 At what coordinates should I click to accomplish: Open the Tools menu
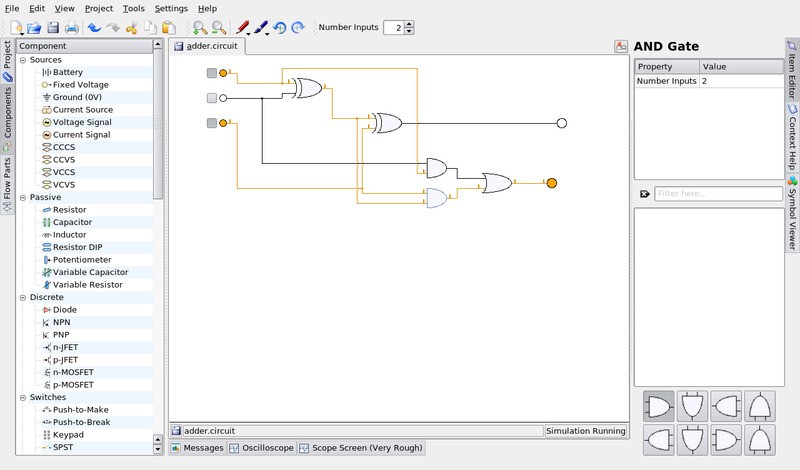(x=133, y=8)
